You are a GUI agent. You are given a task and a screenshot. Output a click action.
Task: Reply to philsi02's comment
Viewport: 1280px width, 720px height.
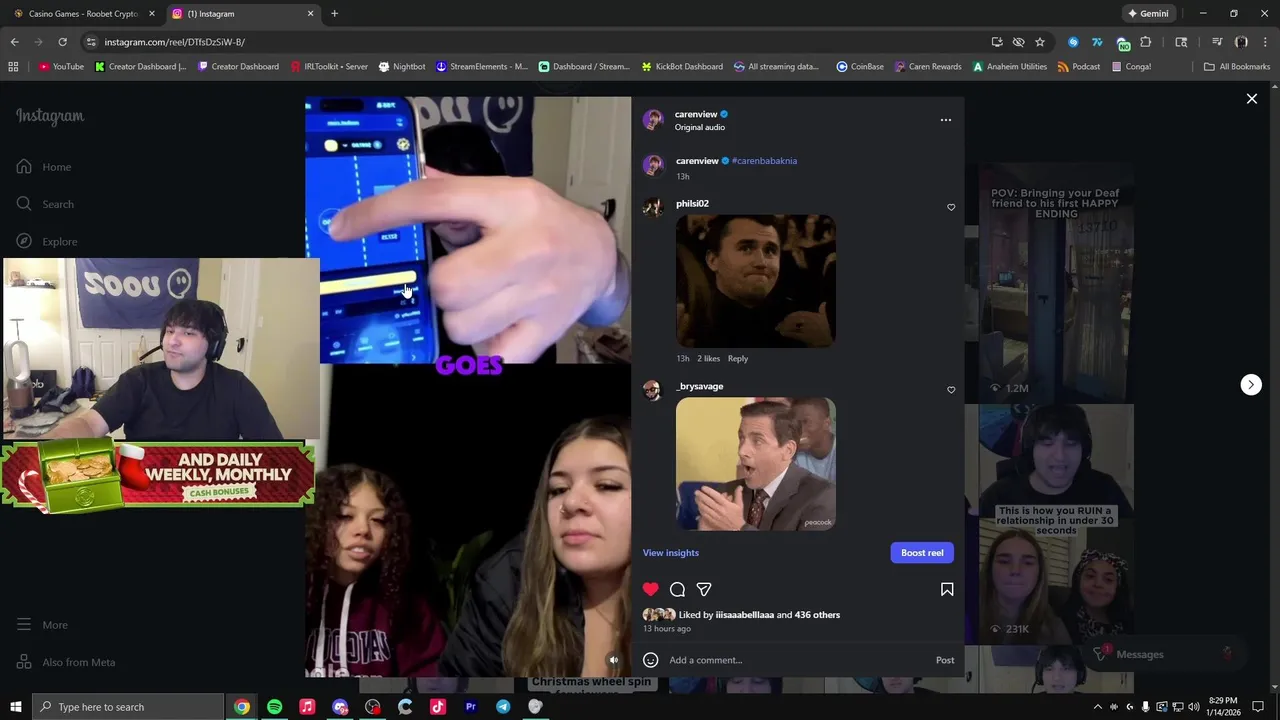pos(738,358)
